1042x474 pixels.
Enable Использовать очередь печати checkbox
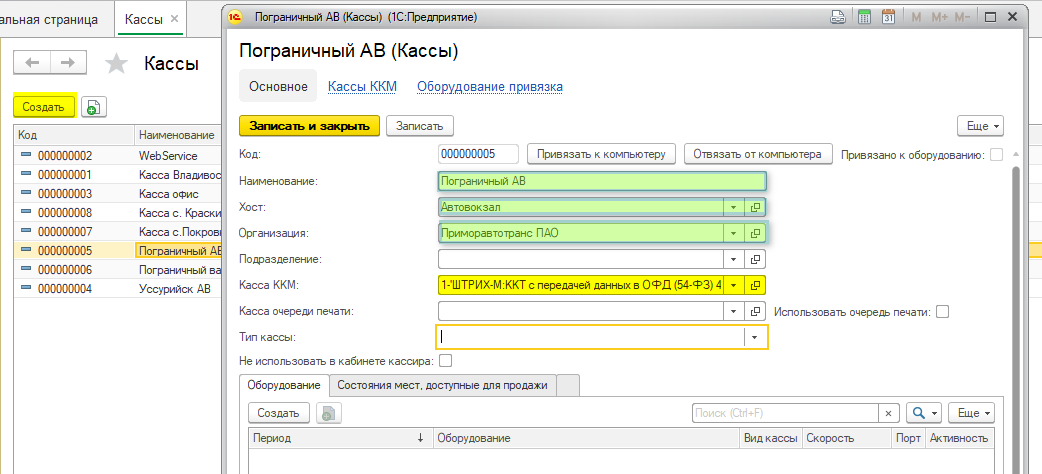942,311
